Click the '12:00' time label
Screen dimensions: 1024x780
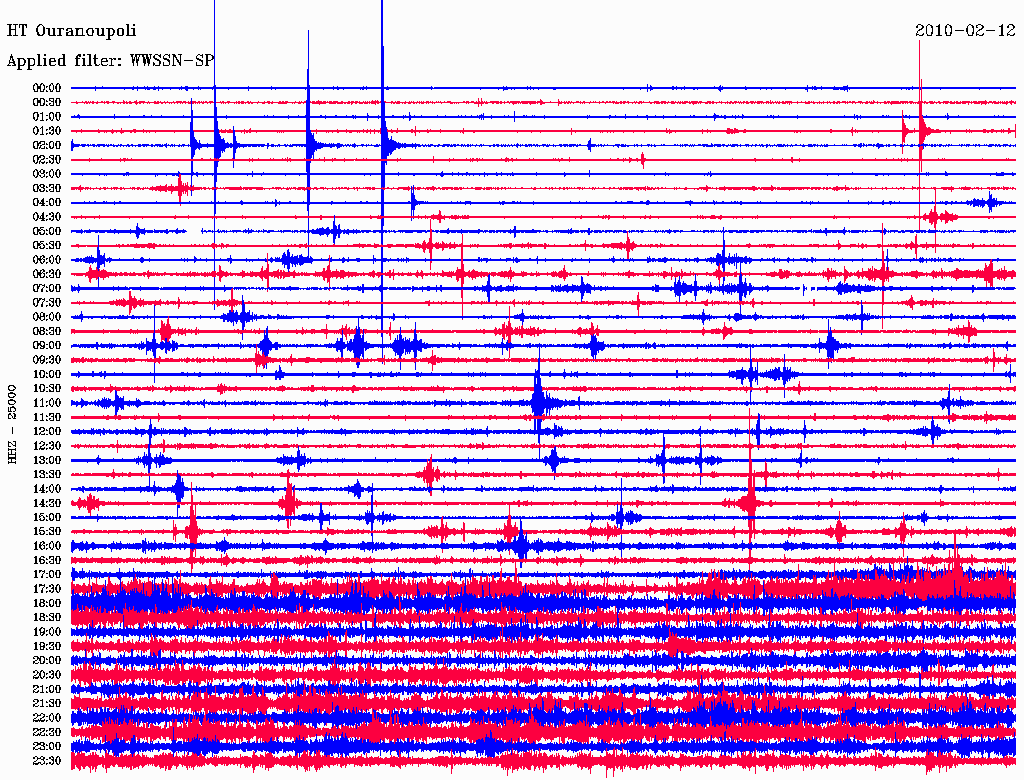pyautogui.click(x=46, y=431)
